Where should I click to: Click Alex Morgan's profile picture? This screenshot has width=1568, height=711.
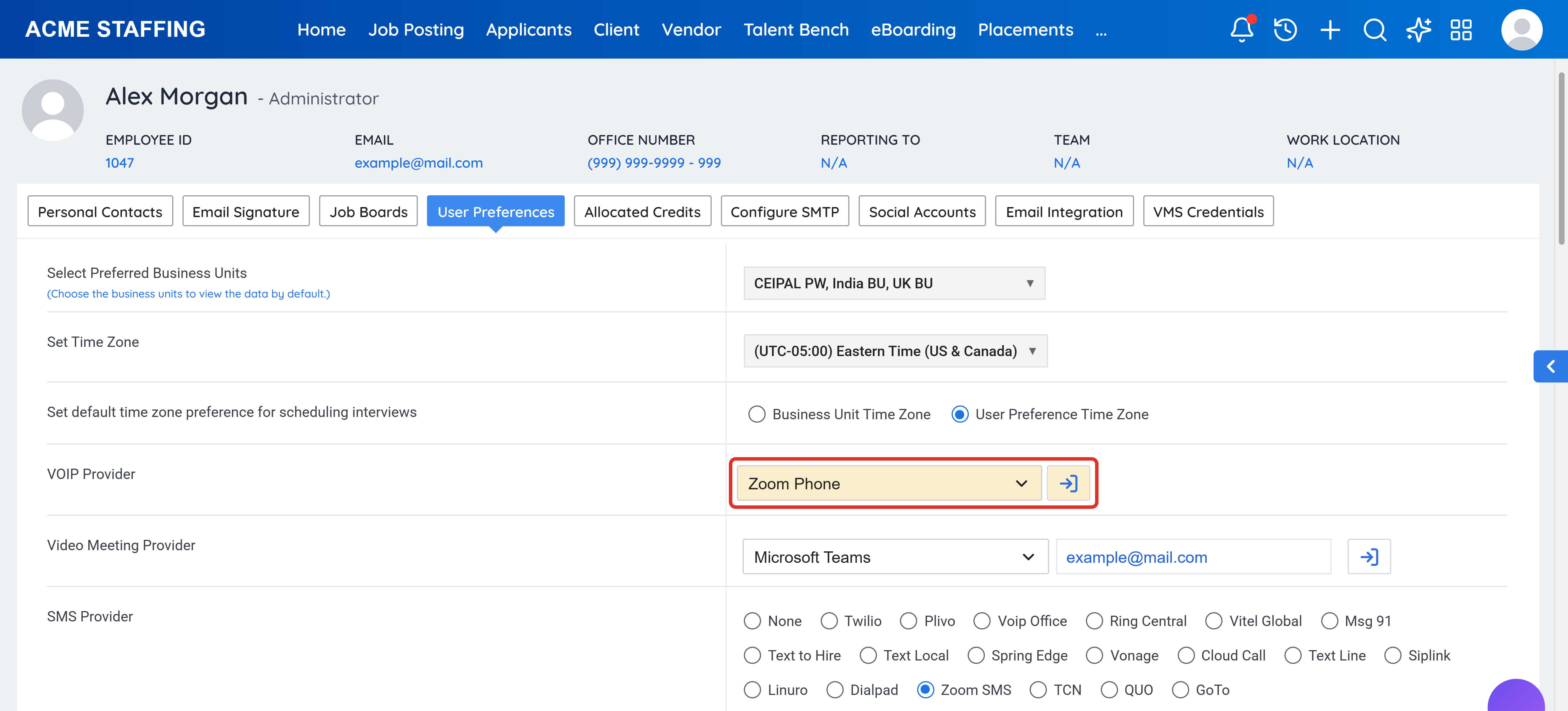tap(53, 110)
